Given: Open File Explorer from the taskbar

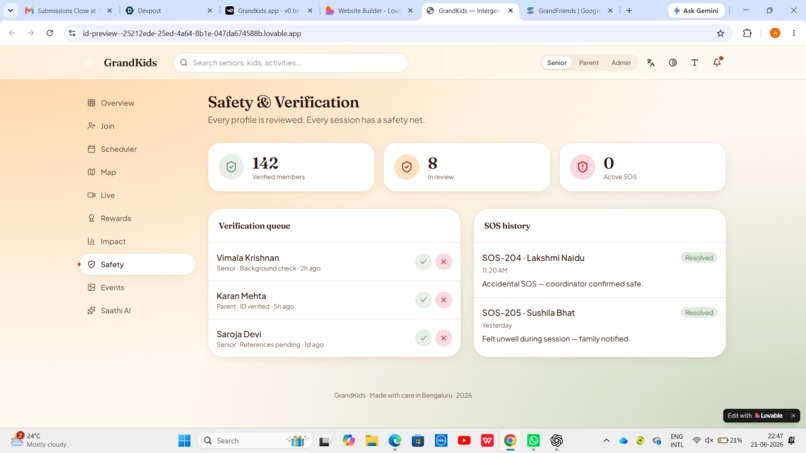Looking at the screenshot, I should pyautogui.click(x=372, y=441).
